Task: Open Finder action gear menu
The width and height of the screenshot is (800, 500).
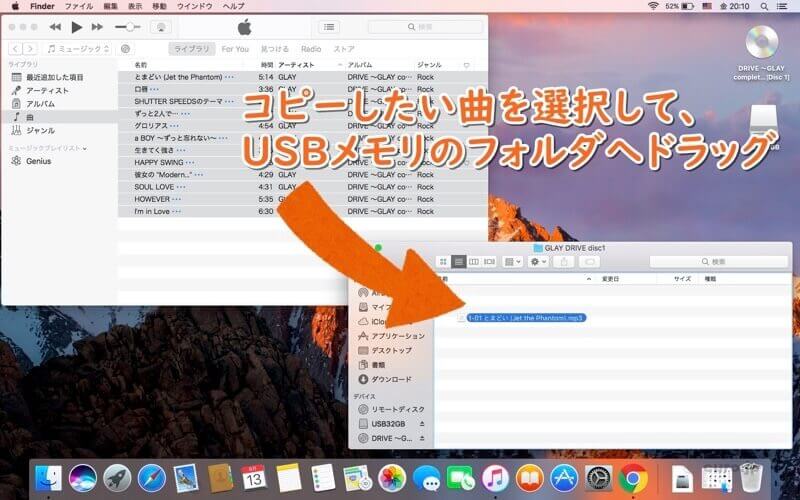Action: (538, 262)
